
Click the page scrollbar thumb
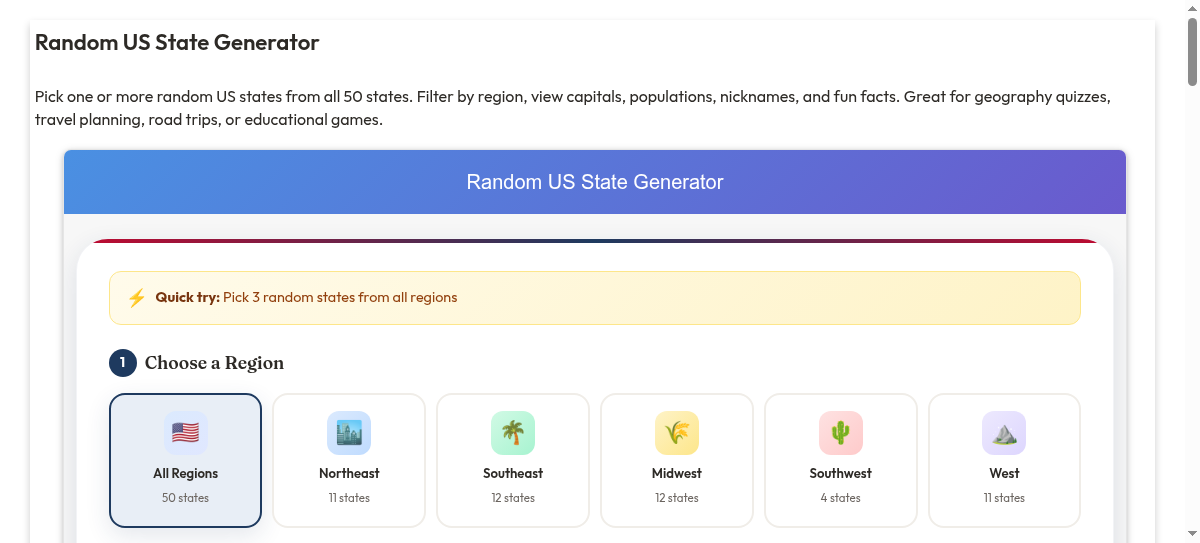coord(1192,50)
